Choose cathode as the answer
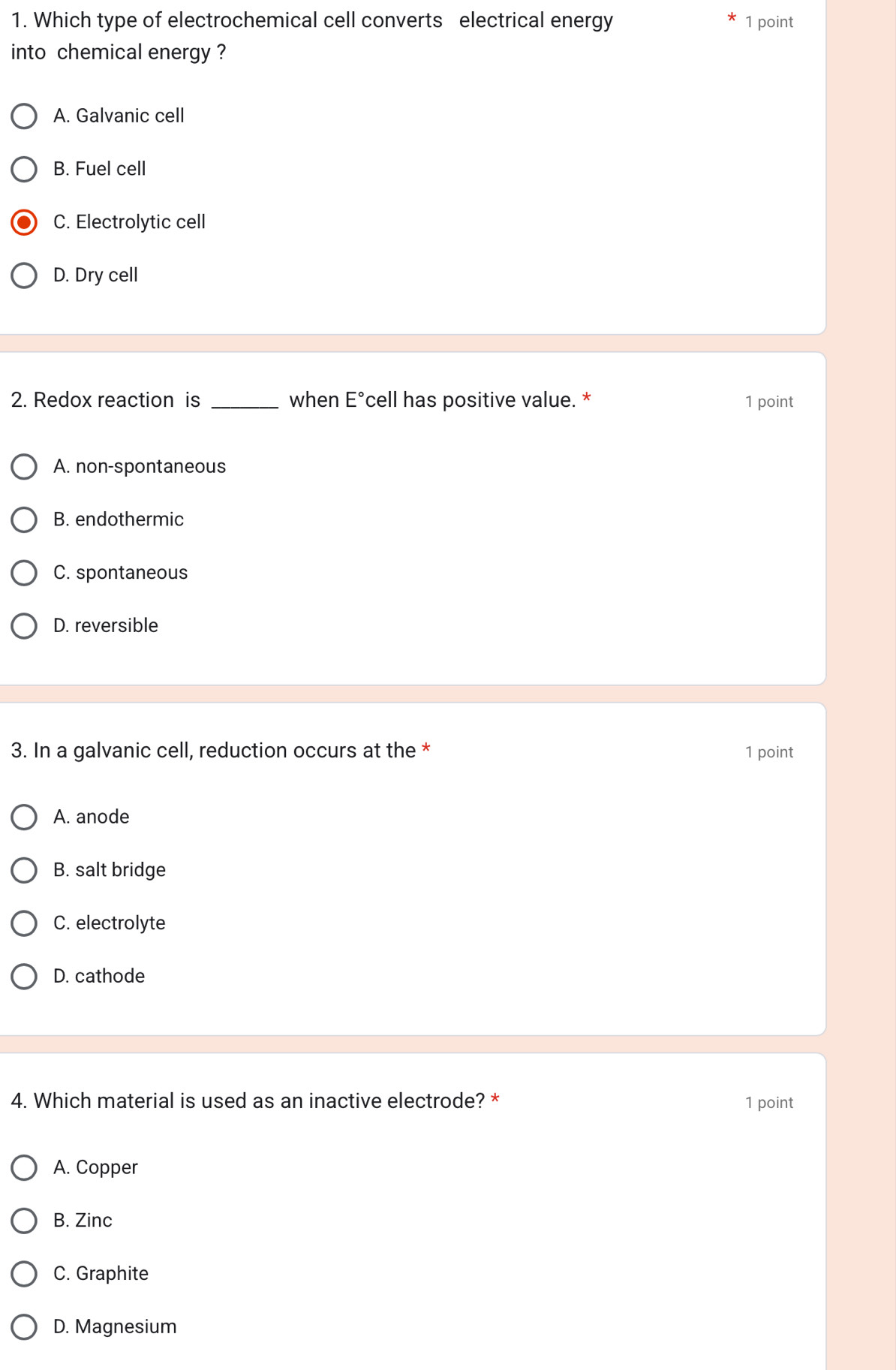The height and width of the screenshot is (1370, 896). [x=24, y=977]
